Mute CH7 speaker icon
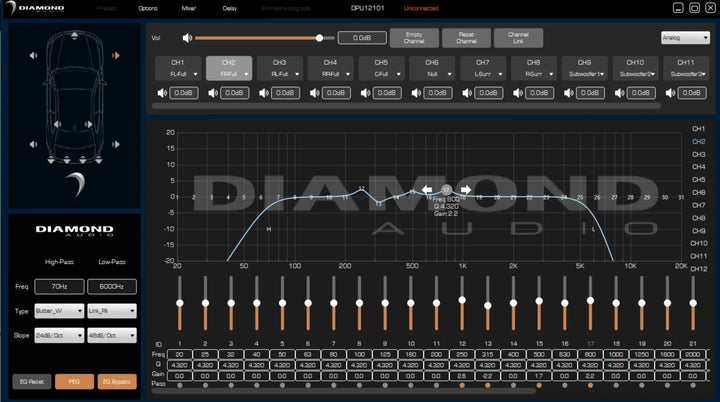 point(467,93)
